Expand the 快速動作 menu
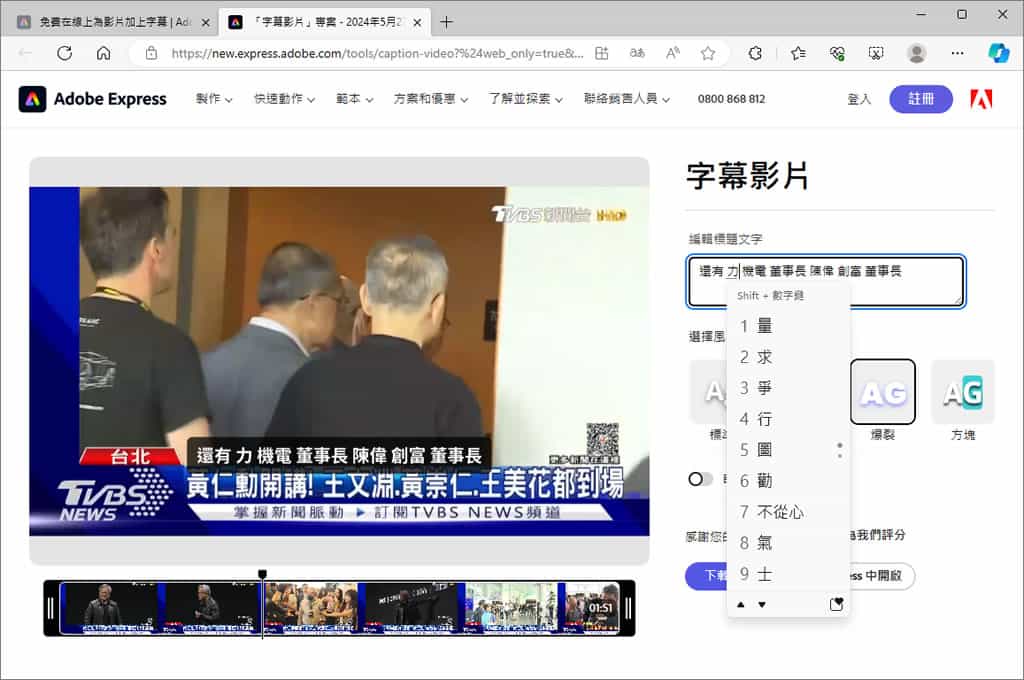The height and width of the screenshot is (680, 1024). click(x=284, y=99)
